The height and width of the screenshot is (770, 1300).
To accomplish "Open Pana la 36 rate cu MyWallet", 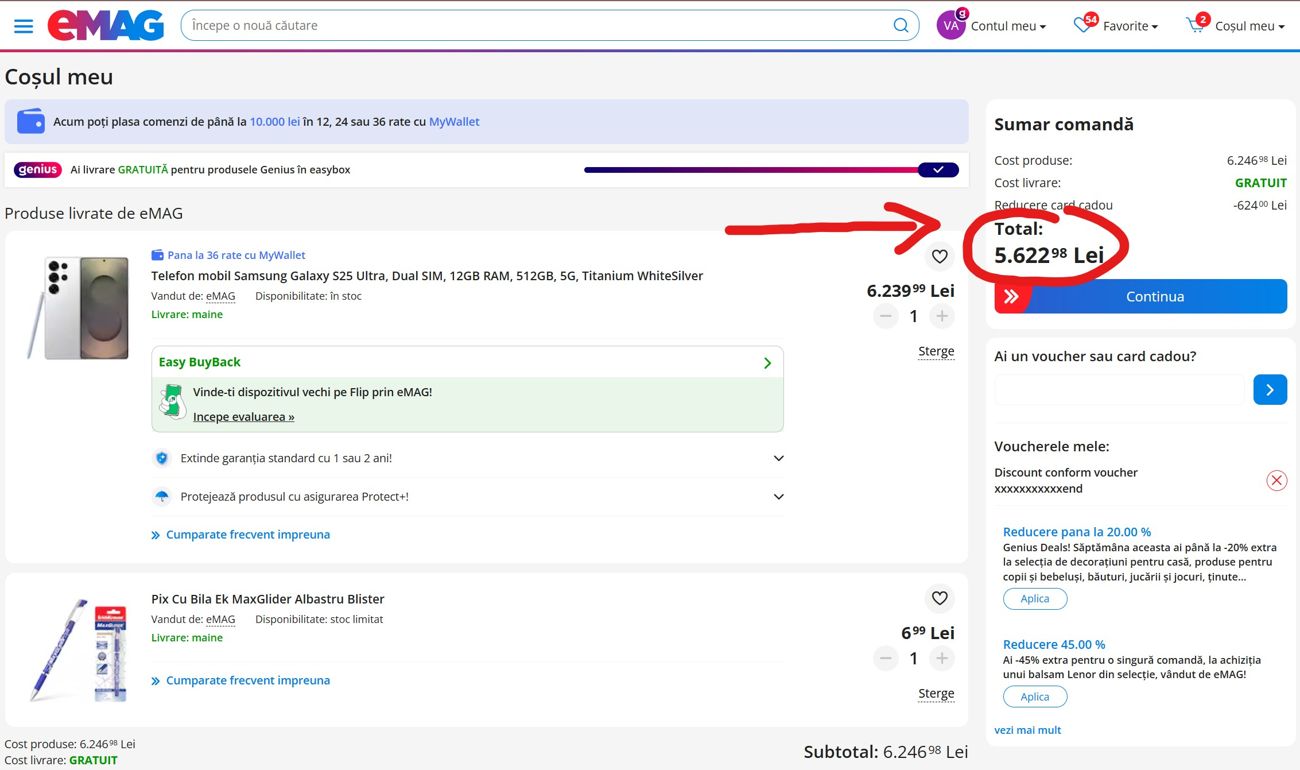I will (236, 255).
